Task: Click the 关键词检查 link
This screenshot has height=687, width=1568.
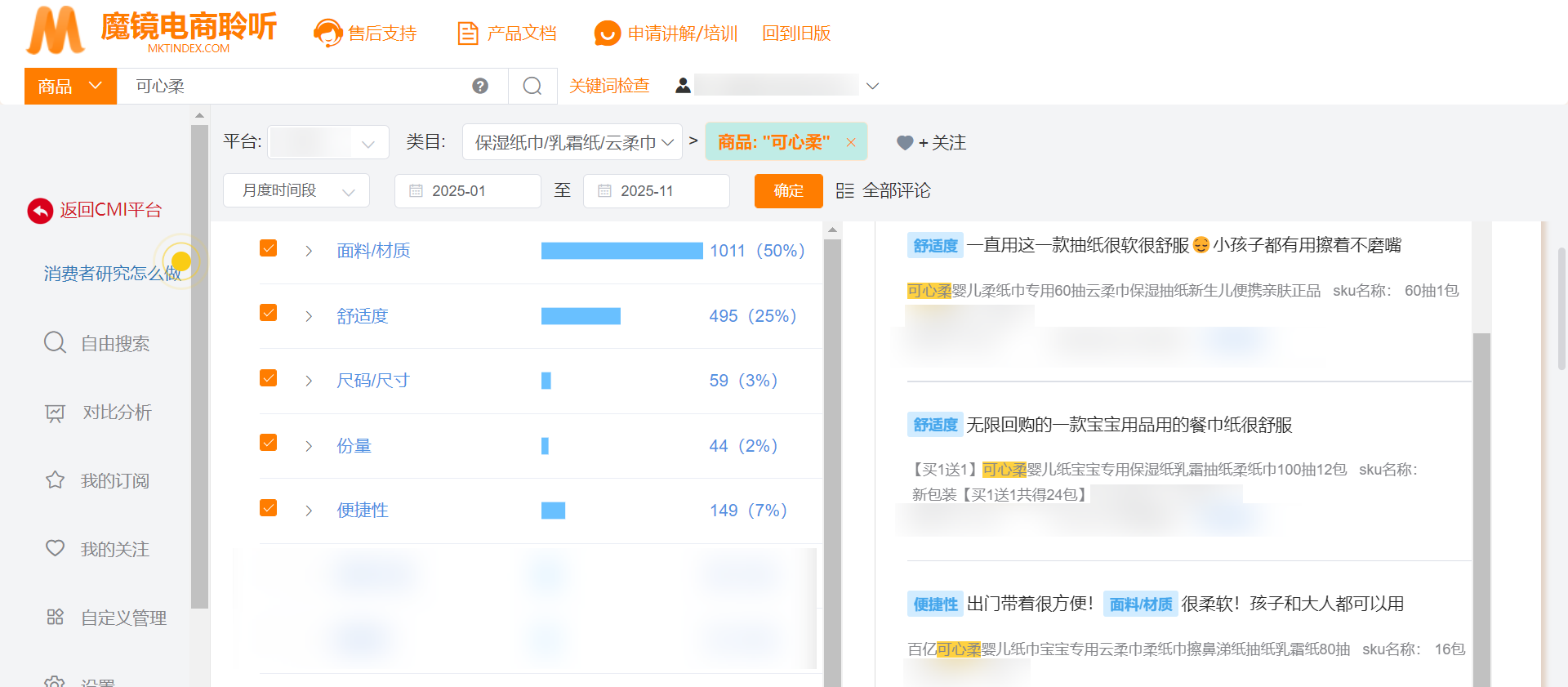Action: pyautogui.click(x=609, y=86)
